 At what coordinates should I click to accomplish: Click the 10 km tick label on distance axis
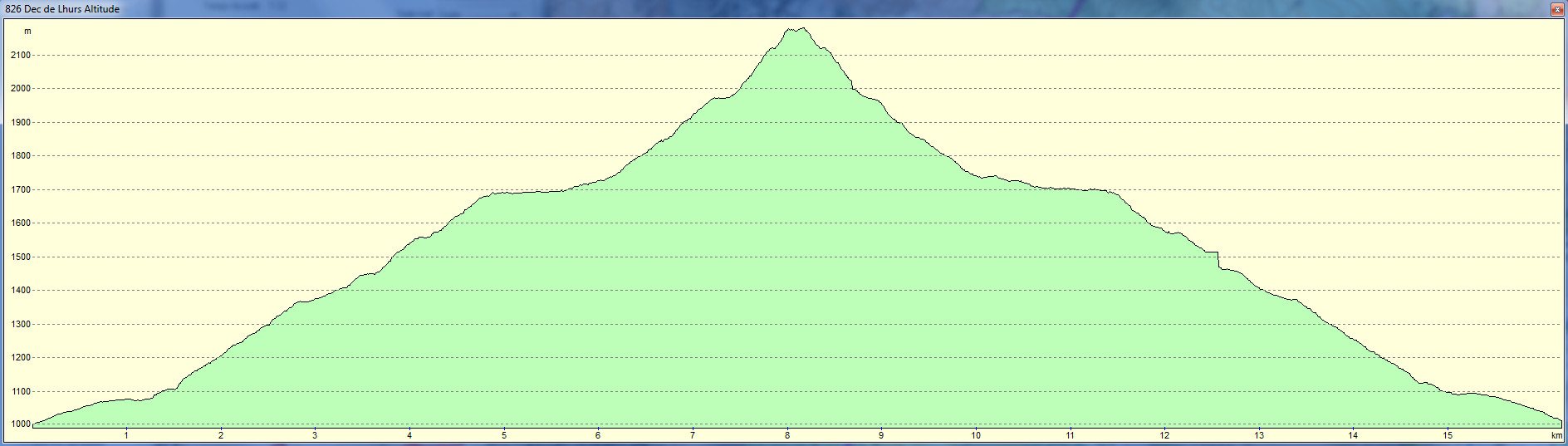pyautogui.click(x=976, y=435)
